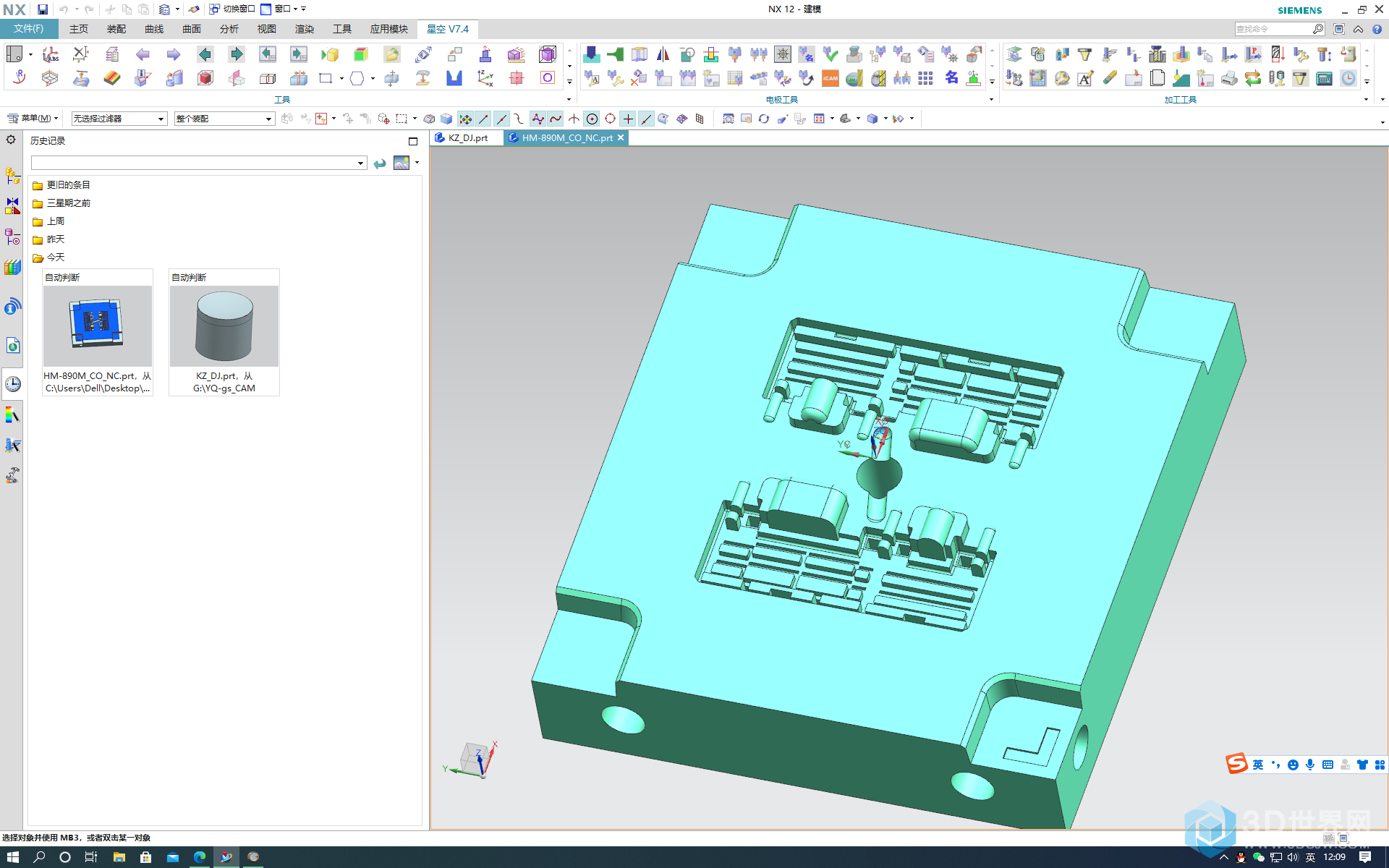Click the blue 名 naming icon

point(951,78)
